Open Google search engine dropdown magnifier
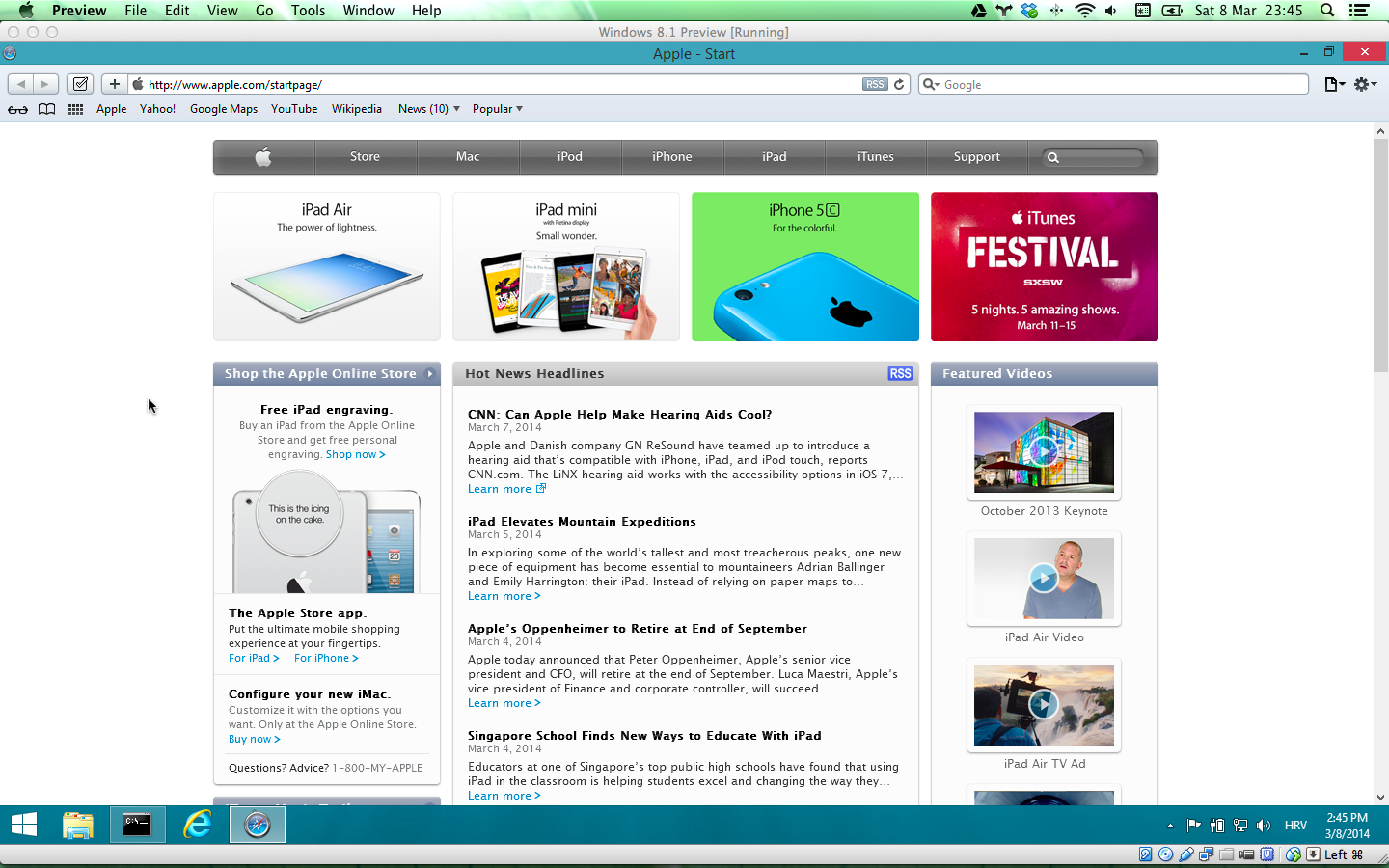 tap(932, 84)
